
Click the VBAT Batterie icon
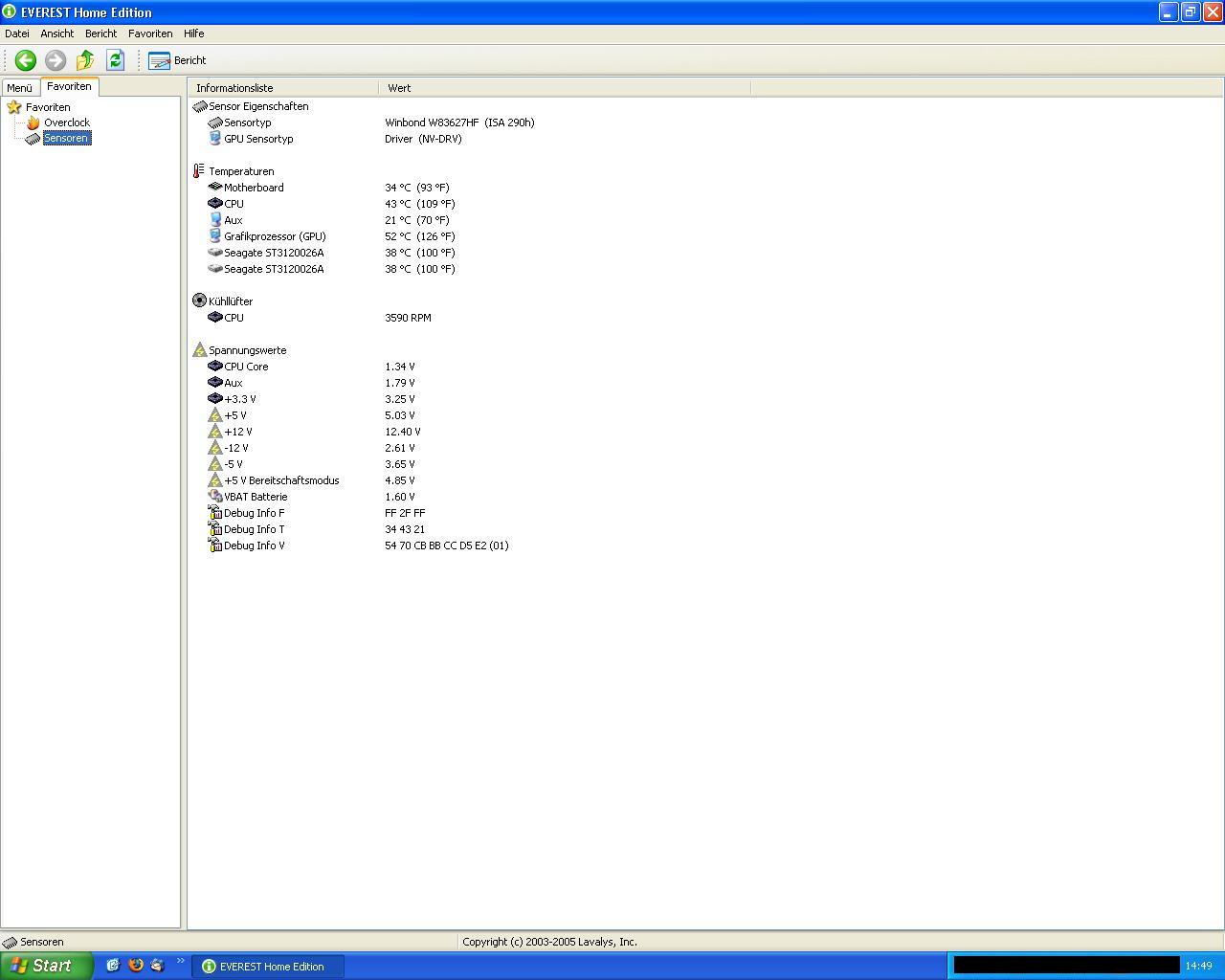point(215,497)
